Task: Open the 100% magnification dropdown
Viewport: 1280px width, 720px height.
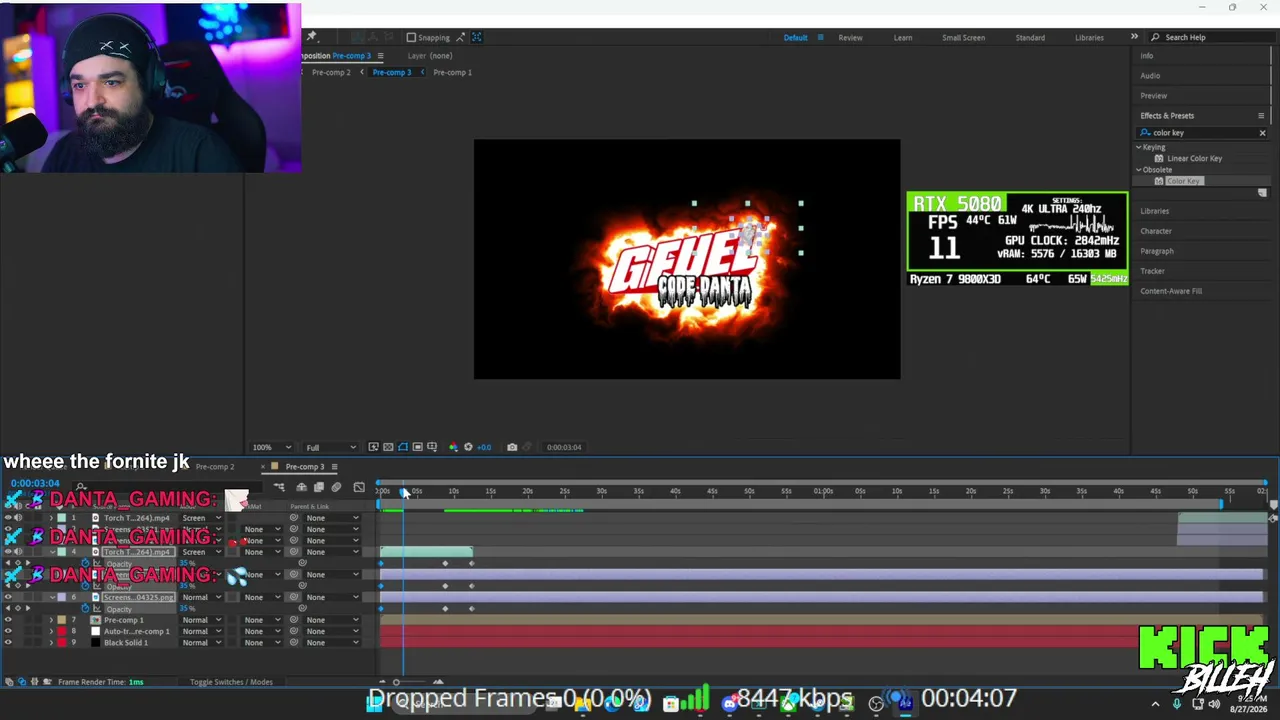Action: click(271, 447)
